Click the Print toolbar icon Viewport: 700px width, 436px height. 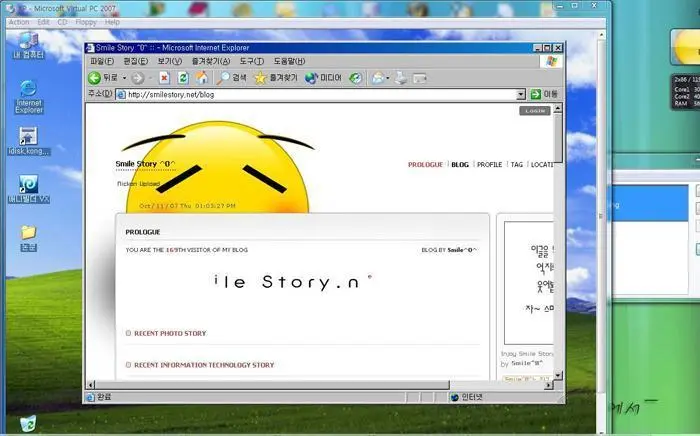401,78
